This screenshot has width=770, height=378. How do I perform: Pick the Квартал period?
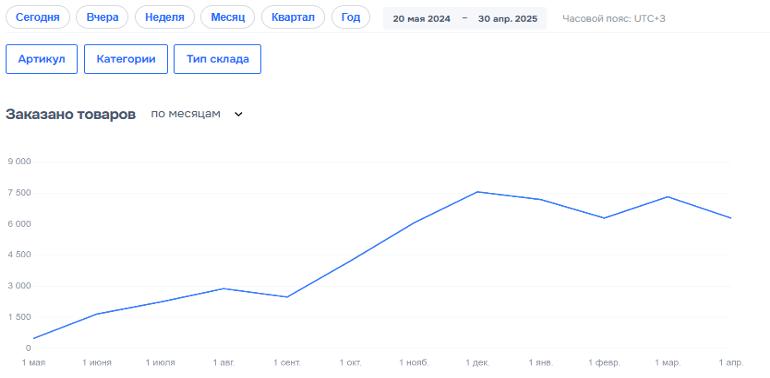tap(293, 18)
